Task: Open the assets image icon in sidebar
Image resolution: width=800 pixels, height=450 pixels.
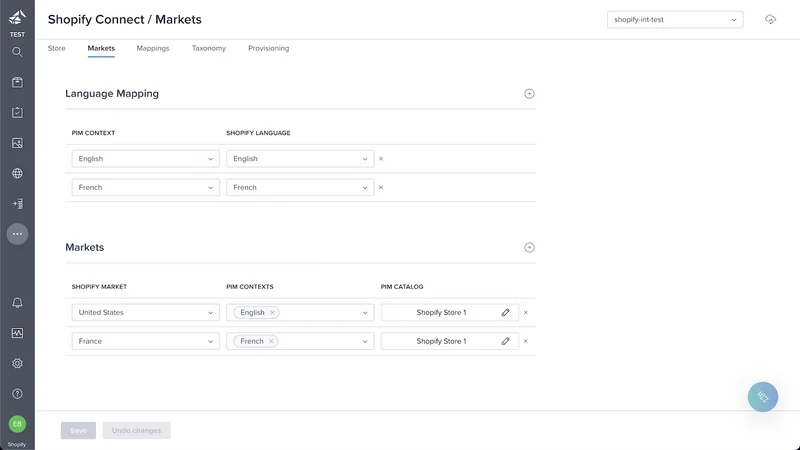Action: pos(17,143)
